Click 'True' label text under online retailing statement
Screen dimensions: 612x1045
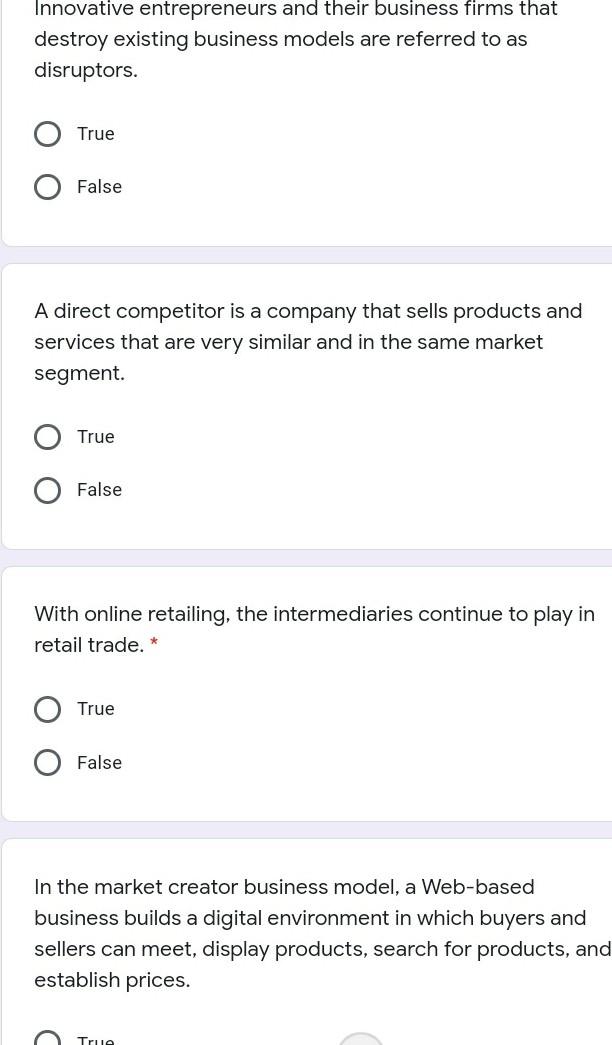click(x=96, y=709)
